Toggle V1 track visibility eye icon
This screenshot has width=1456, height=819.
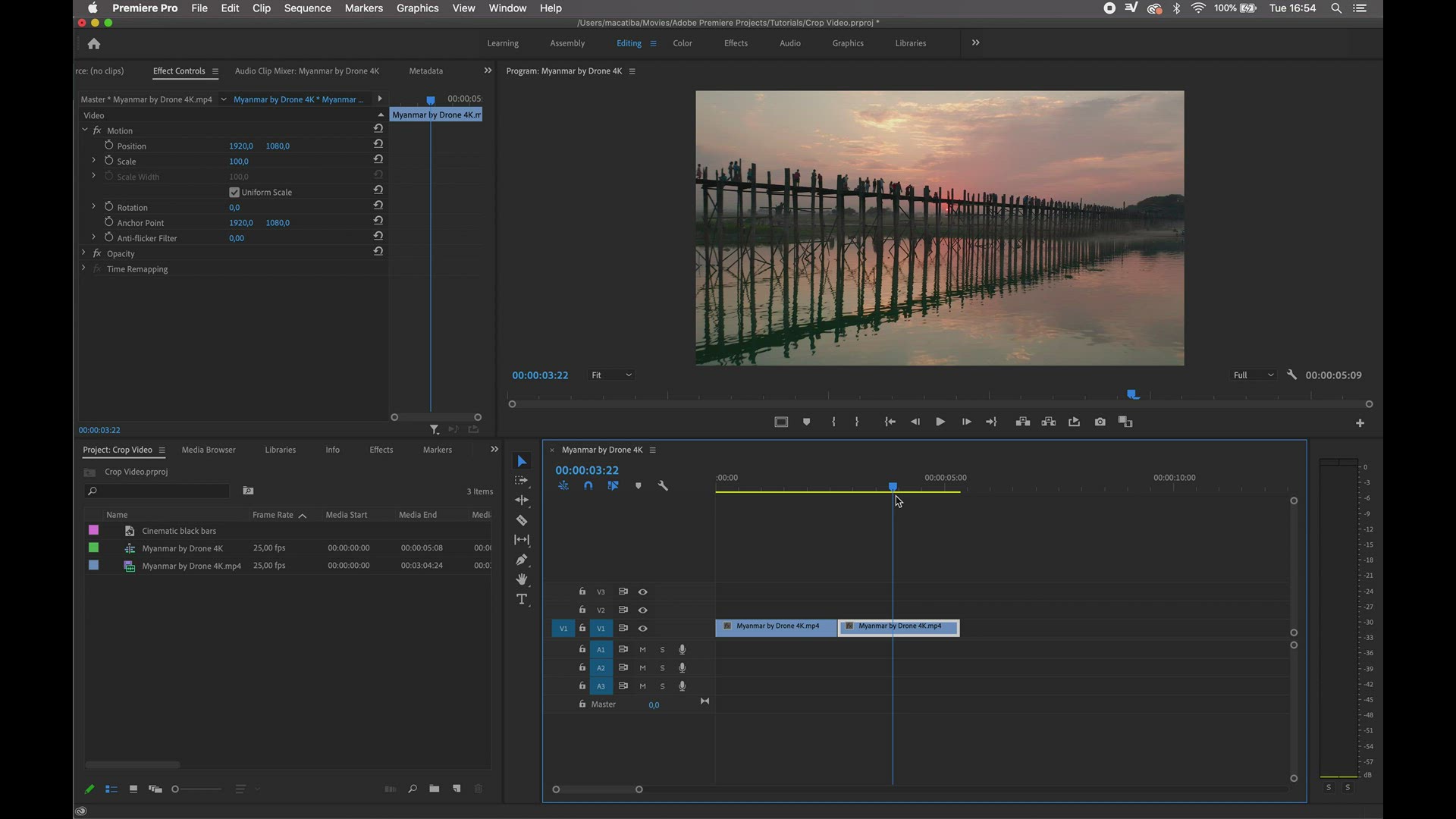643,627
